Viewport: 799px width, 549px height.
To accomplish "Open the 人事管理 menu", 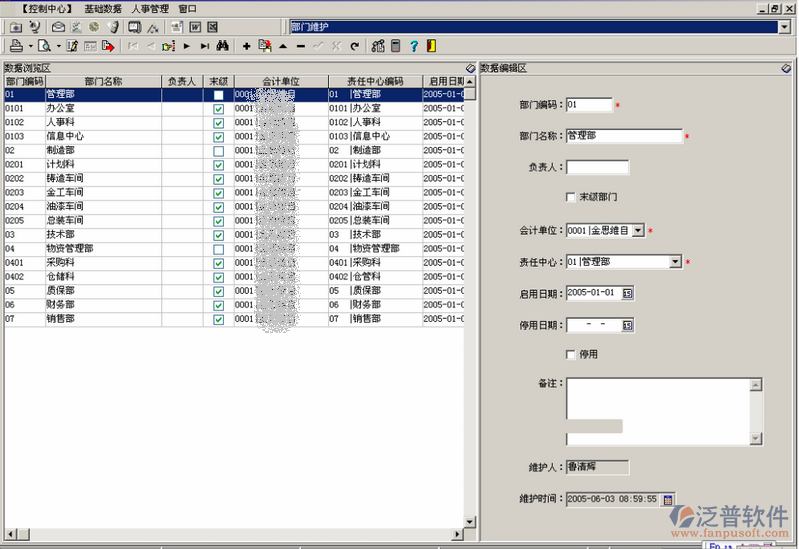I will tap(150, 8).
